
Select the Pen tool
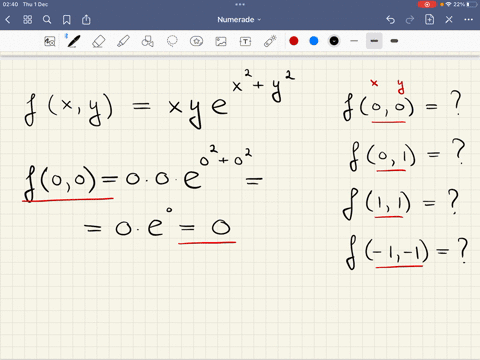pos(73,41)
